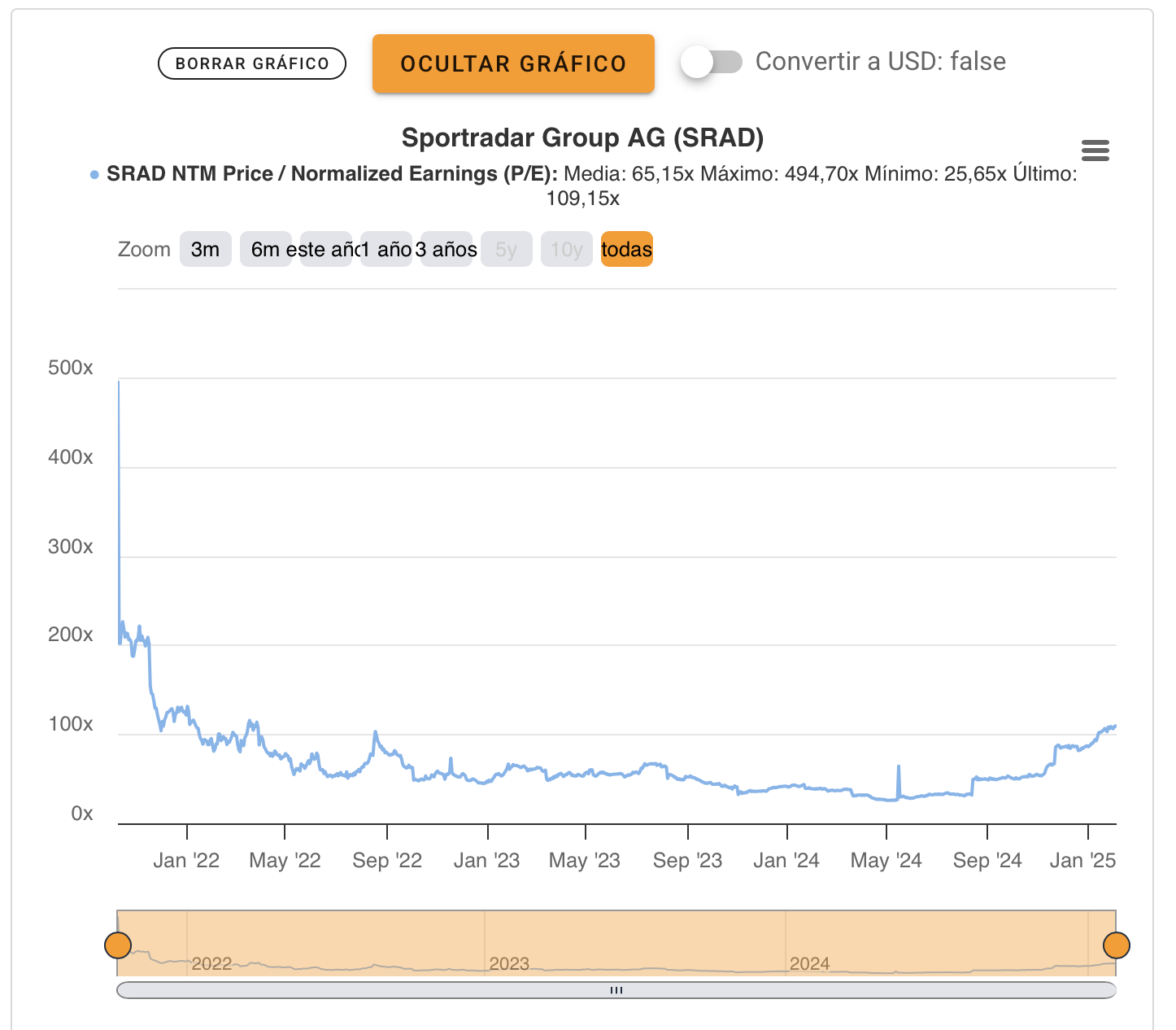Click the disabled 10y zoom button

(x=567, y=249)
